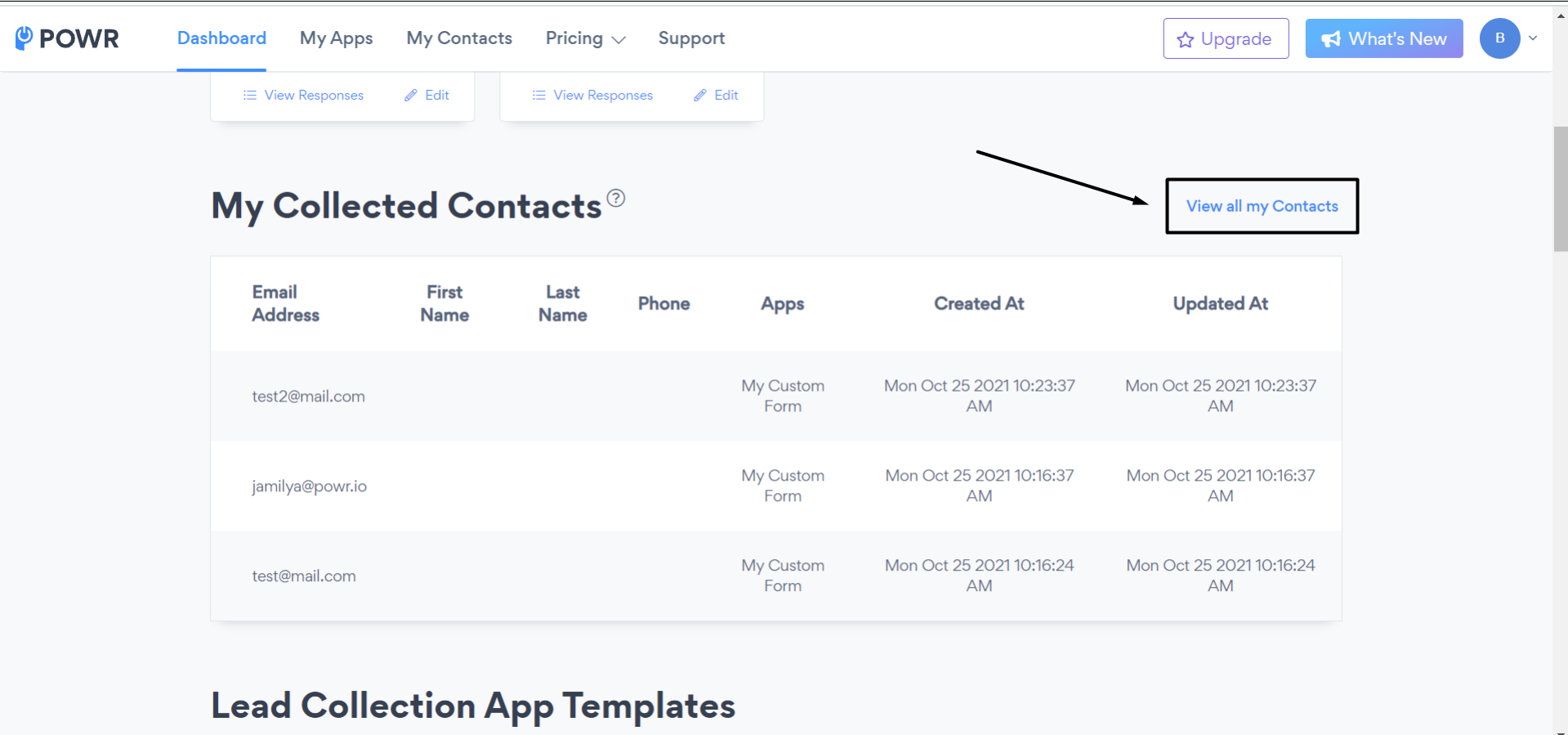Screen dimensions: 1568x735
Task: Click the pencil icon of the first Edit
Action: point(411,95)
